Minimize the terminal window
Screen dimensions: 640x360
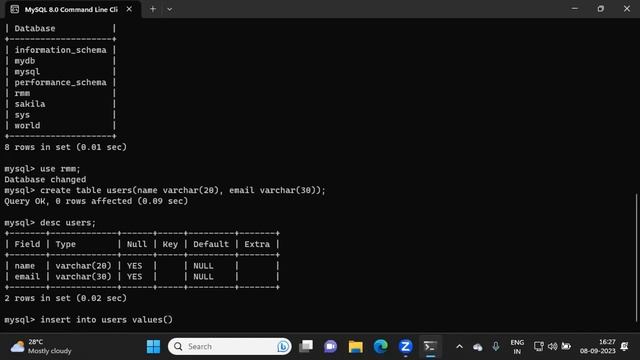[x=575, y=9]
